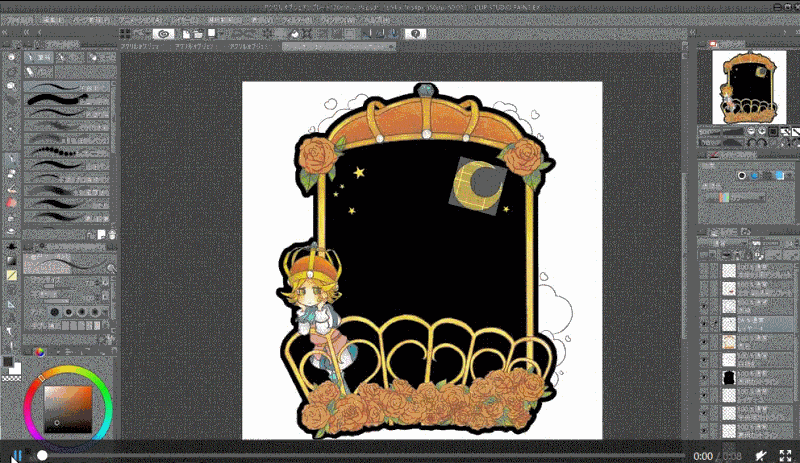
Task: Click the trash icon under the brush list
Action: point(112,234)
